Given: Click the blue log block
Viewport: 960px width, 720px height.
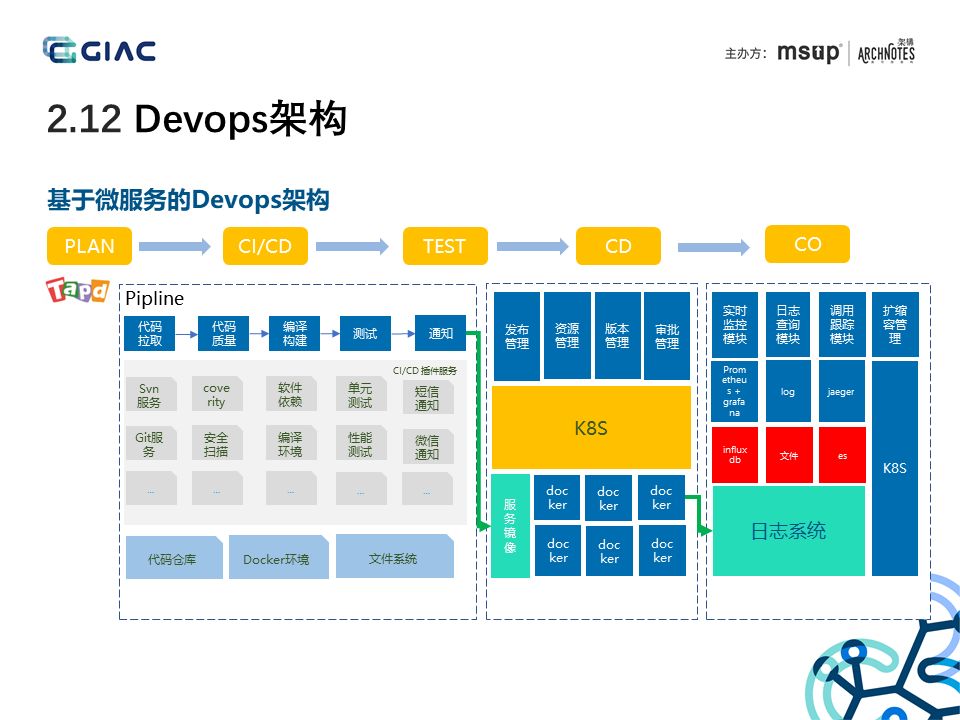Looking at the screenshot, I should [x=788, y=391].
